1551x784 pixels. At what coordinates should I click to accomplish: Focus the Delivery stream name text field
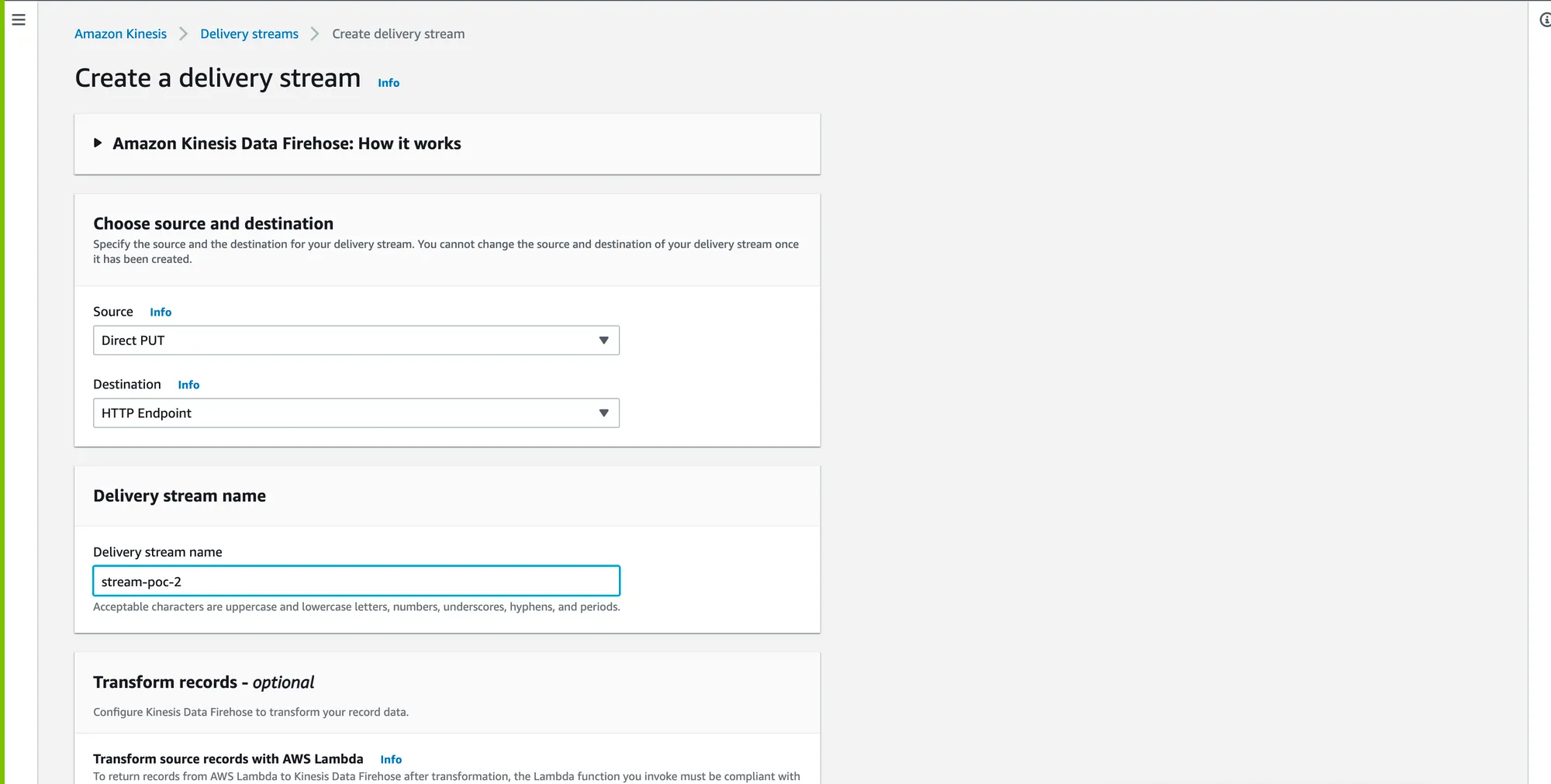click(356, 582)
